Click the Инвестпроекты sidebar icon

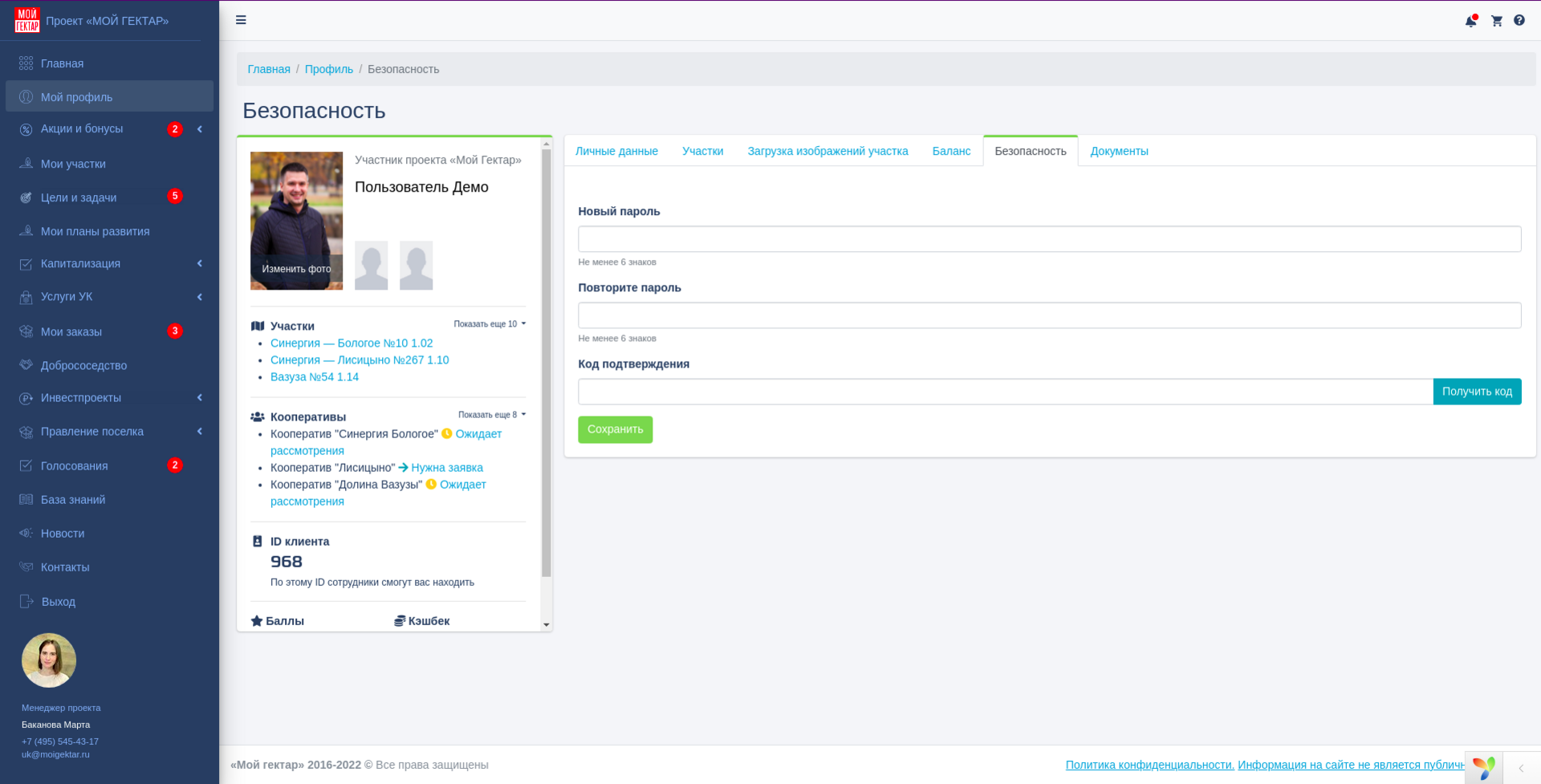point(26,398)
